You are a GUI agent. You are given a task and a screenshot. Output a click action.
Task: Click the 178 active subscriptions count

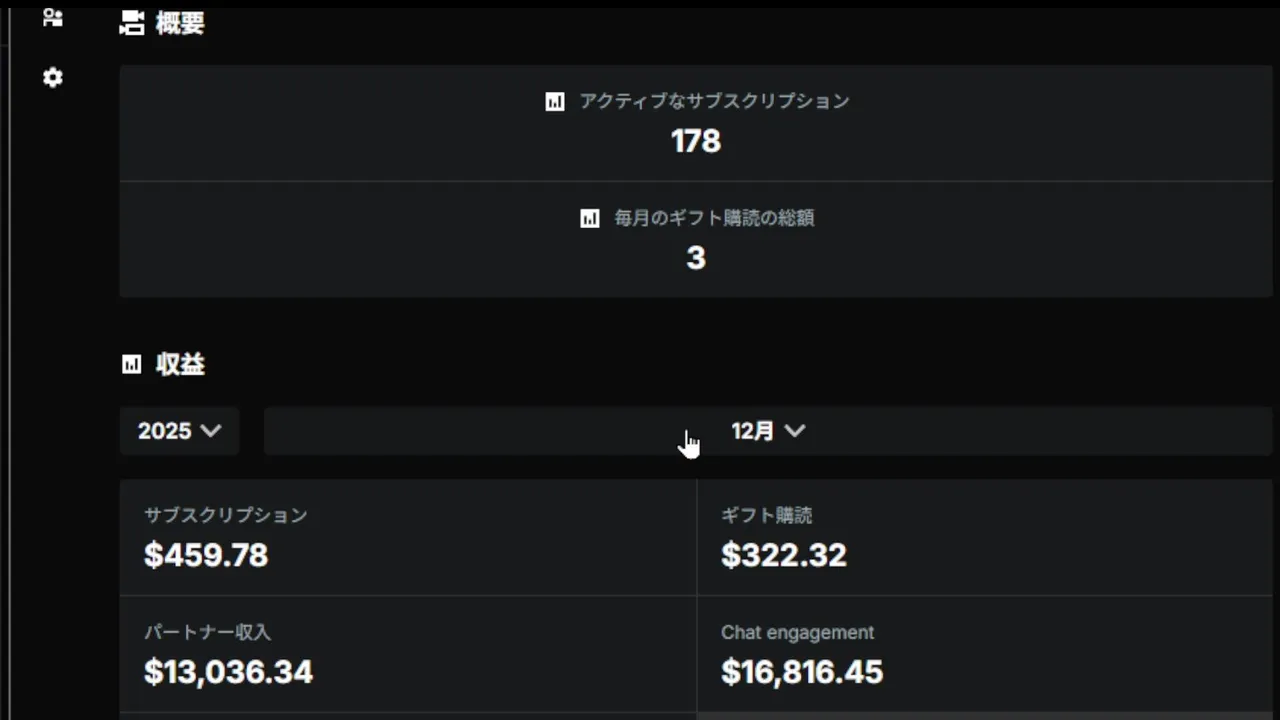[696, 141]
